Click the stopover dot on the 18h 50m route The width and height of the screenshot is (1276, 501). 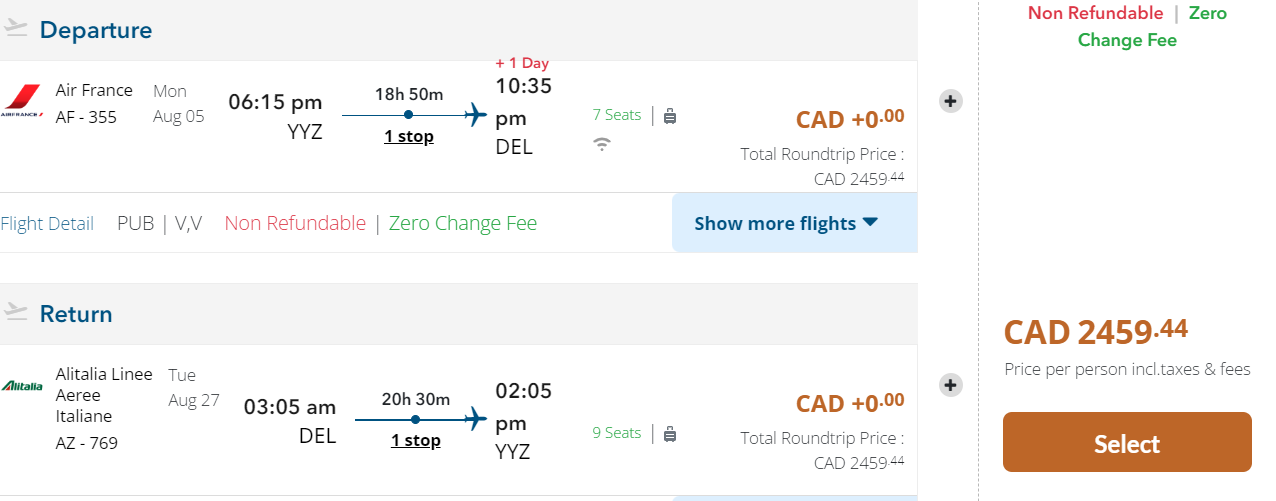click(x=408, y=115)
